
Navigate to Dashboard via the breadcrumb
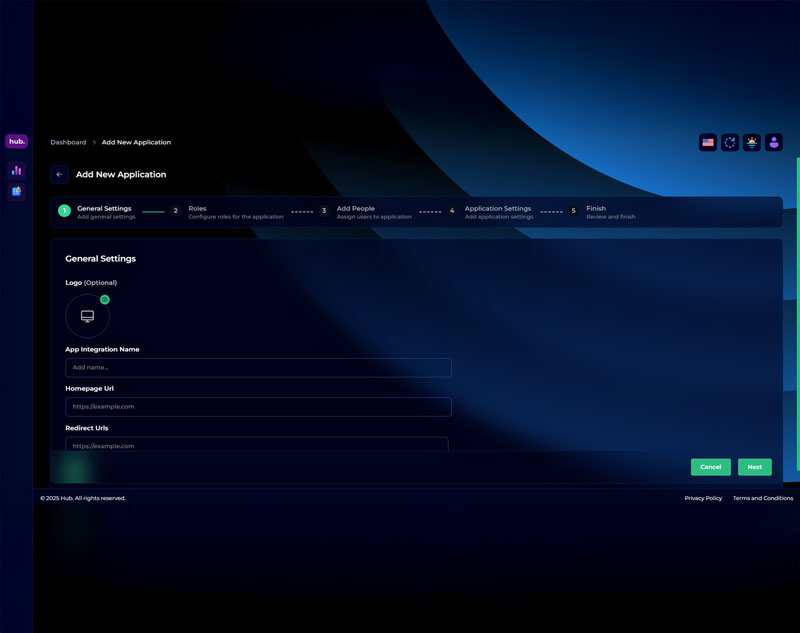[x=67, y=142]
